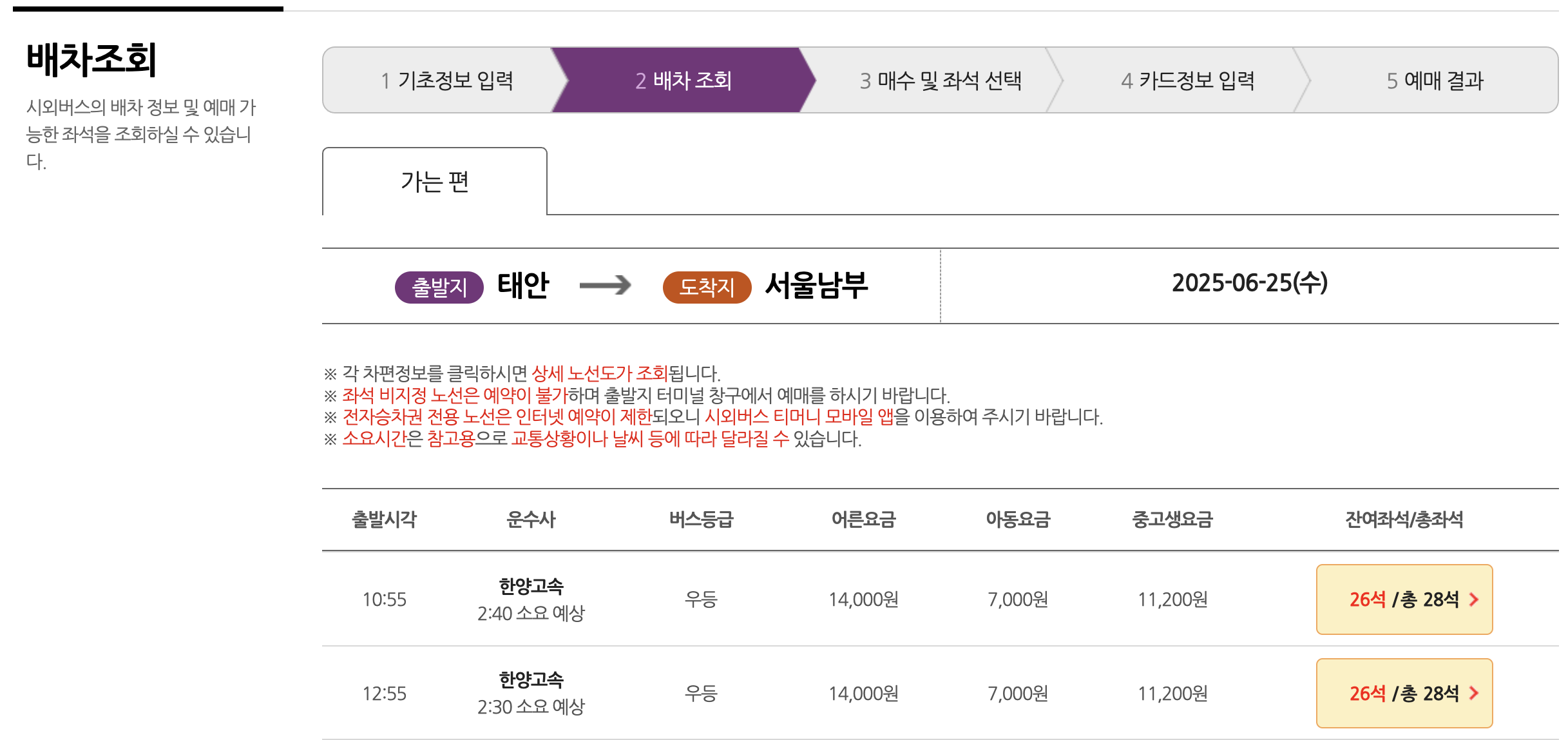Image resolution: width=1568 pixels, height=740 pixels.
Task: Select the seat count button for 12:55
Action: (x=1404, y=693)
